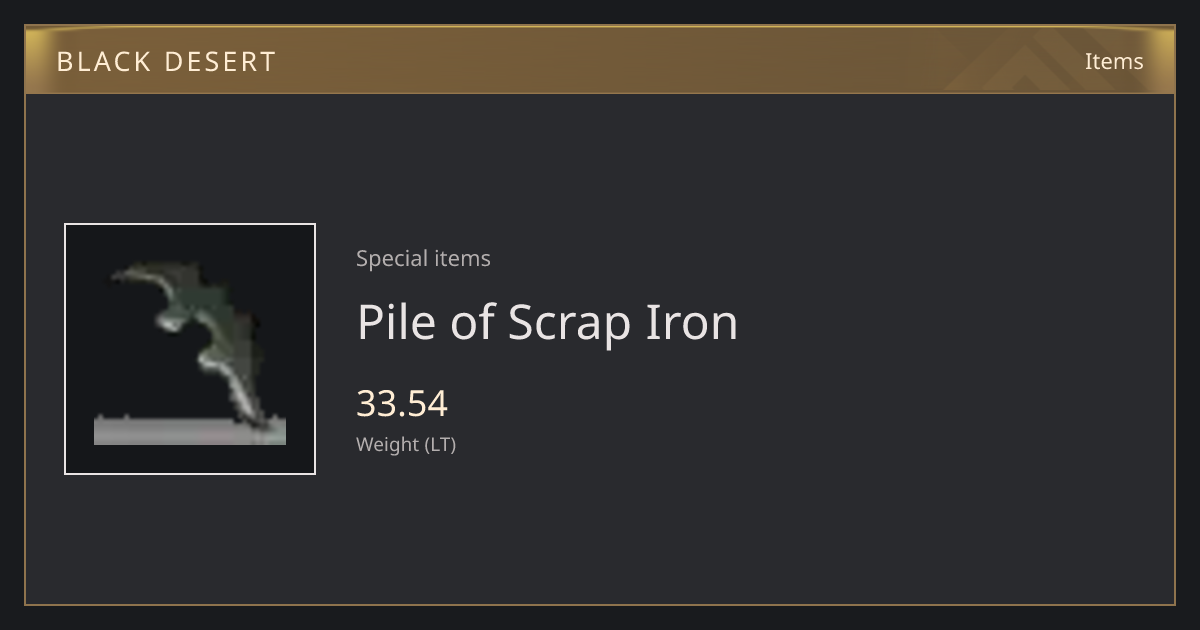Screen dimensions: 1200x630
Task: Click the dark empty area right of the item name
Action: 950,322
